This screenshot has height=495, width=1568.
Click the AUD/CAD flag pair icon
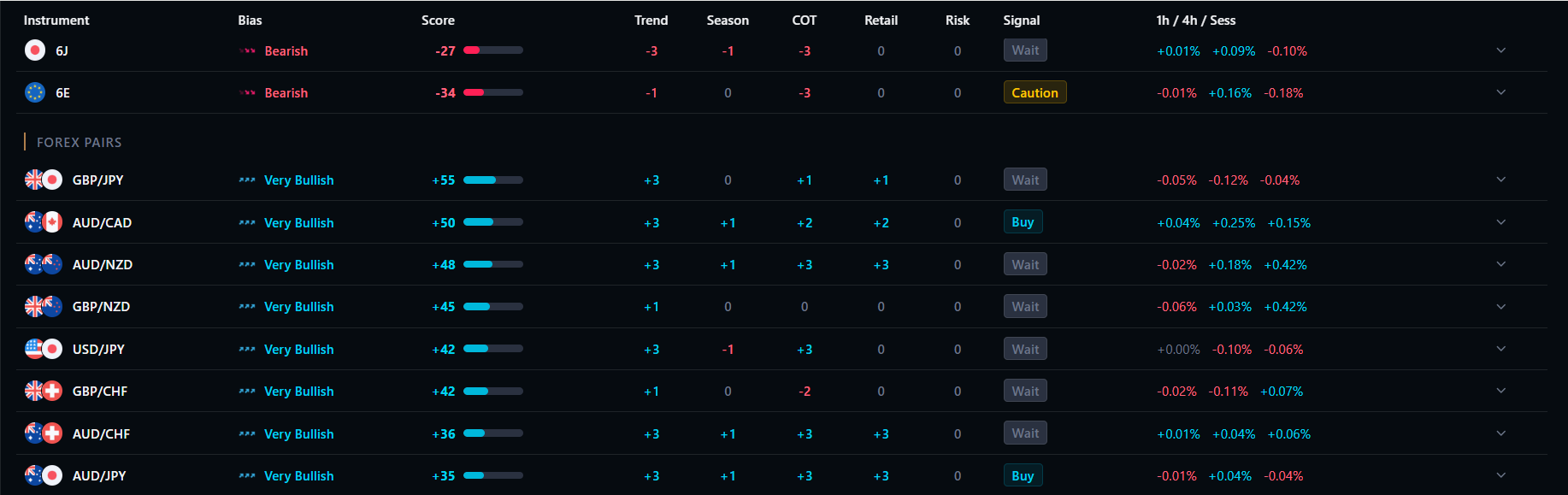pos(44,222)
